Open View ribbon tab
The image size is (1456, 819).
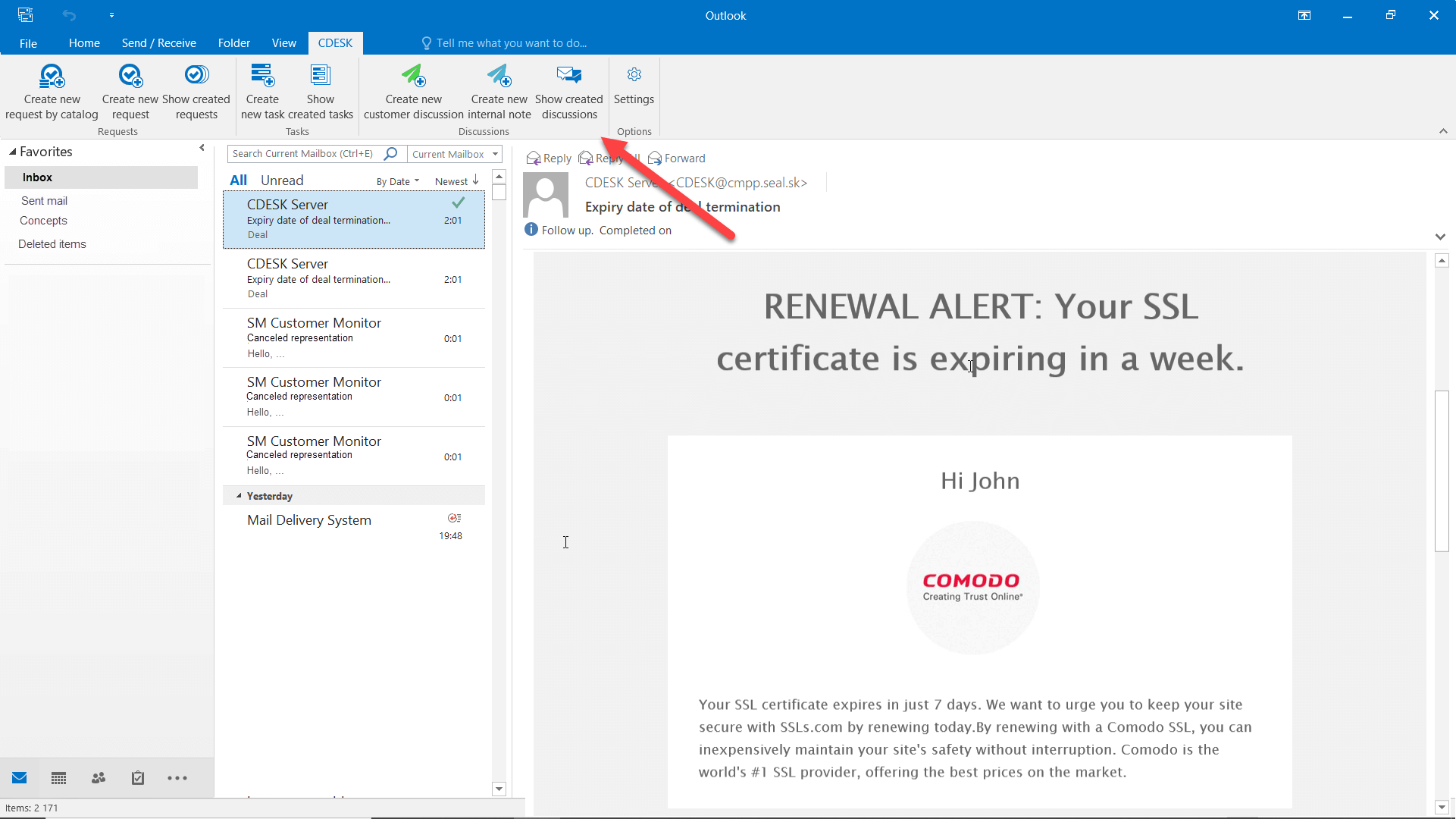[x=284, y=43]
